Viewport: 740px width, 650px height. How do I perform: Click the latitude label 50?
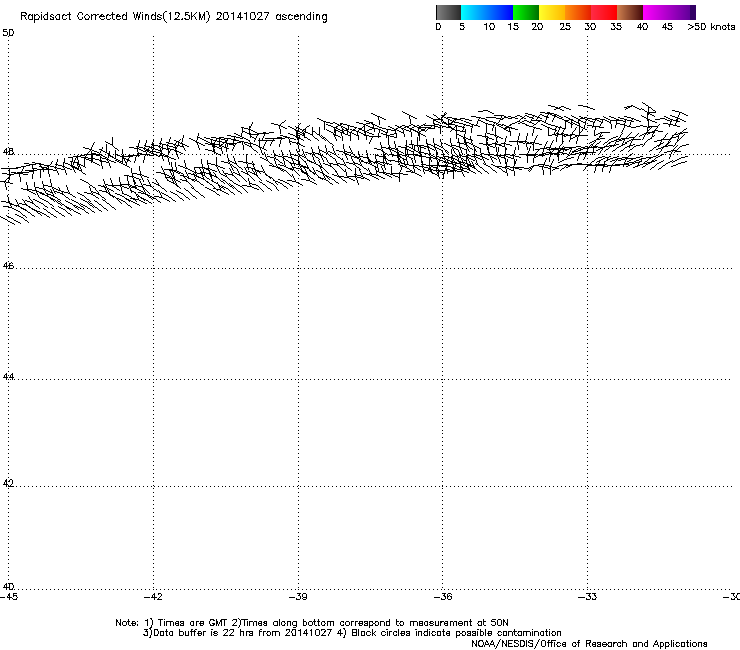point(8,33)
